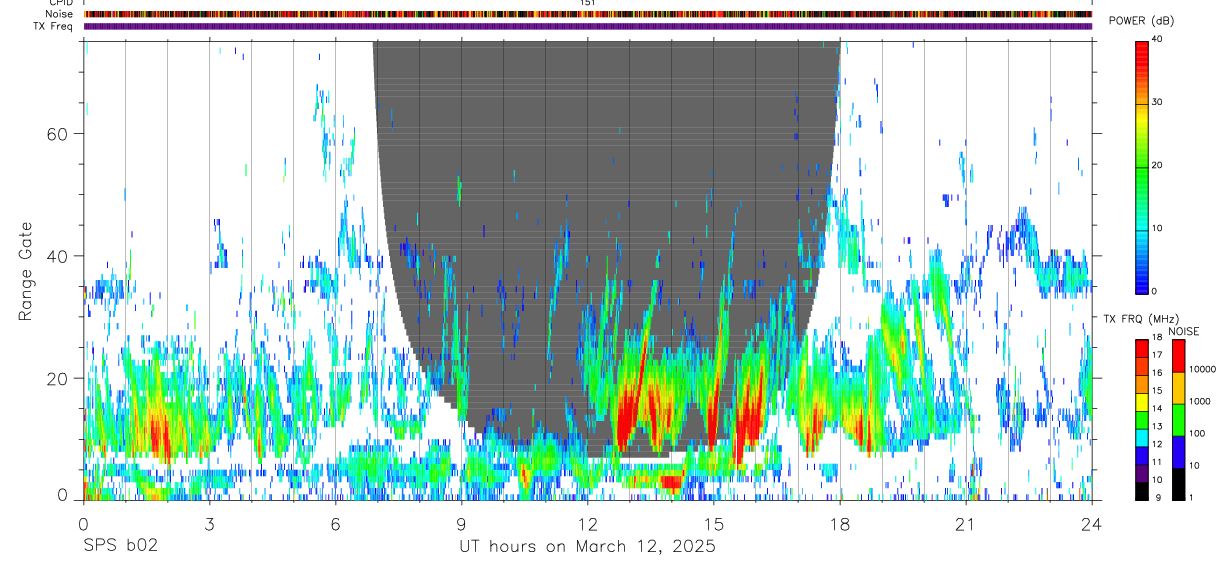Click the 6 tick on the UT hours axis
This screenshot has width=1228, height=567.
pyautogui.click(x=335, y=523)
